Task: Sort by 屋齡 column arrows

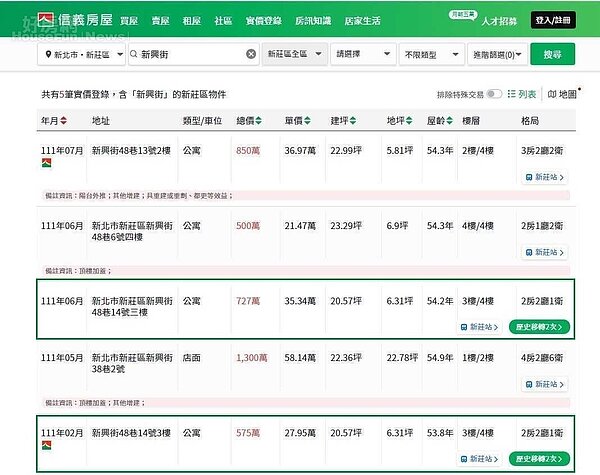Action: pyautogui.click(x=450, y=121)
